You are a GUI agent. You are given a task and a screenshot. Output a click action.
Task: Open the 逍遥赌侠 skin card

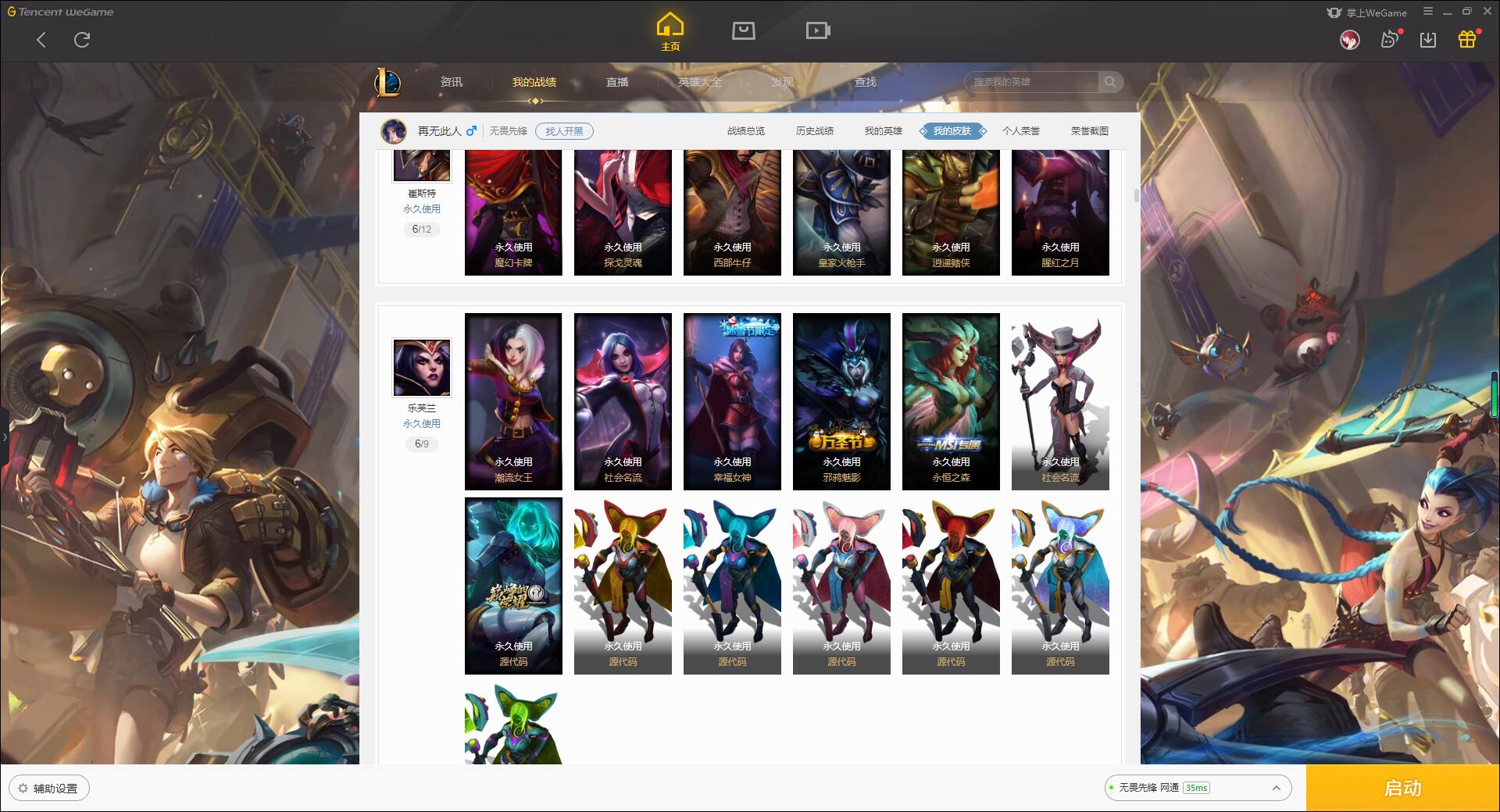pyautogui.click(x=951, y=212)
